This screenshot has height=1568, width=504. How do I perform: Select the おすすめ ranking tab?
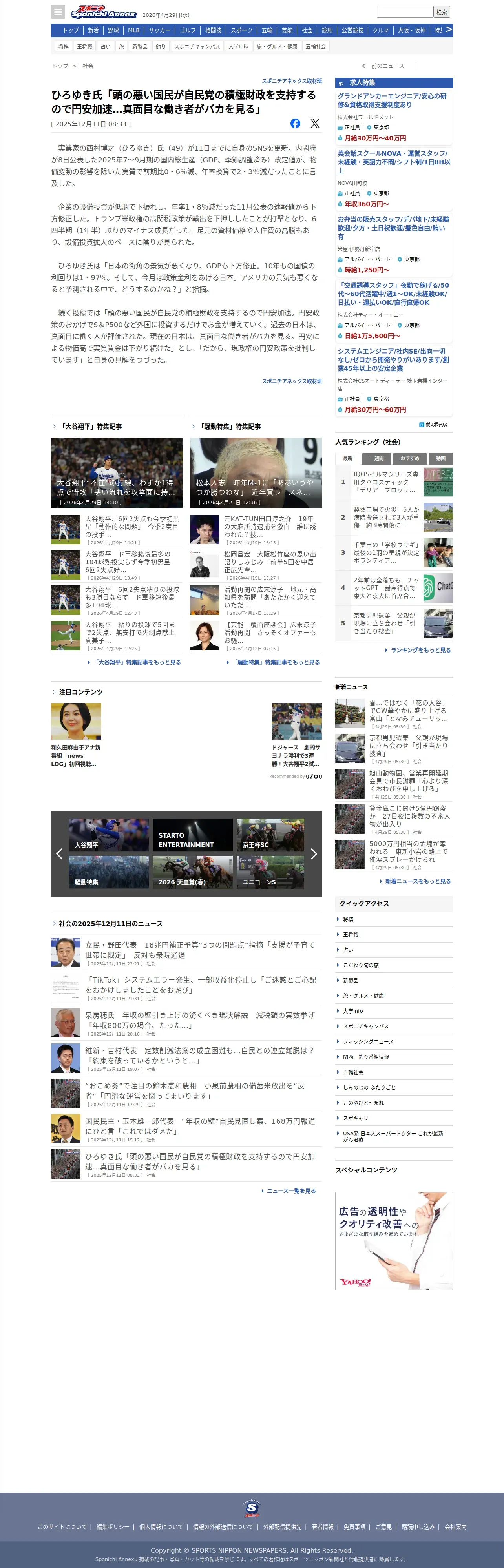pyautogui.click(x=410, y=458)
